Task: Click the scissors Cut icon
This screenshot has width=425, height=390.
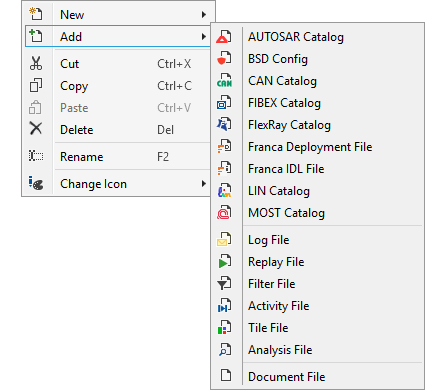Action: click(x=36, y=63)
